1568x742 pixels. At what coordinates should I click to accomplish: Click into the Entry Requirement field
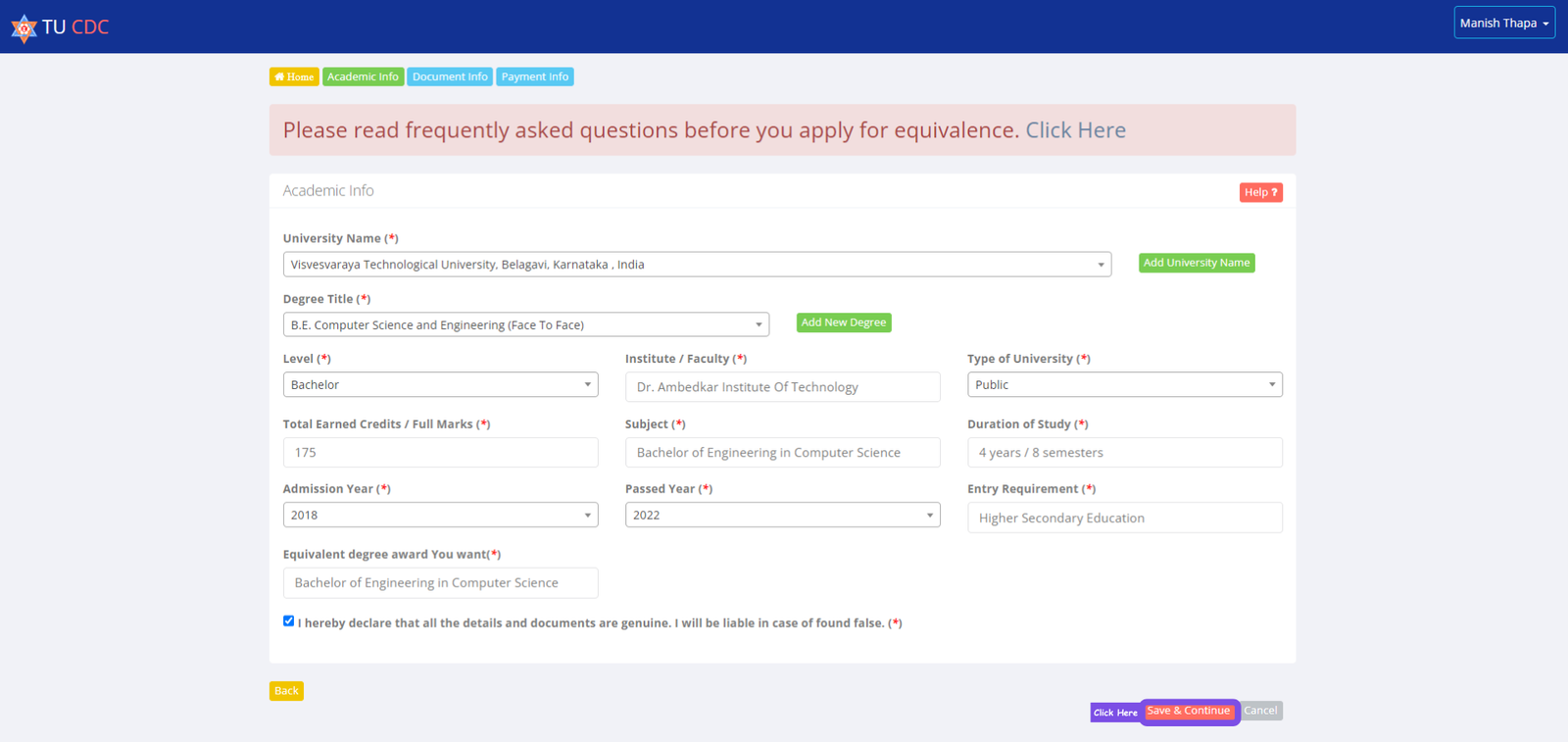coord(1124,518)
